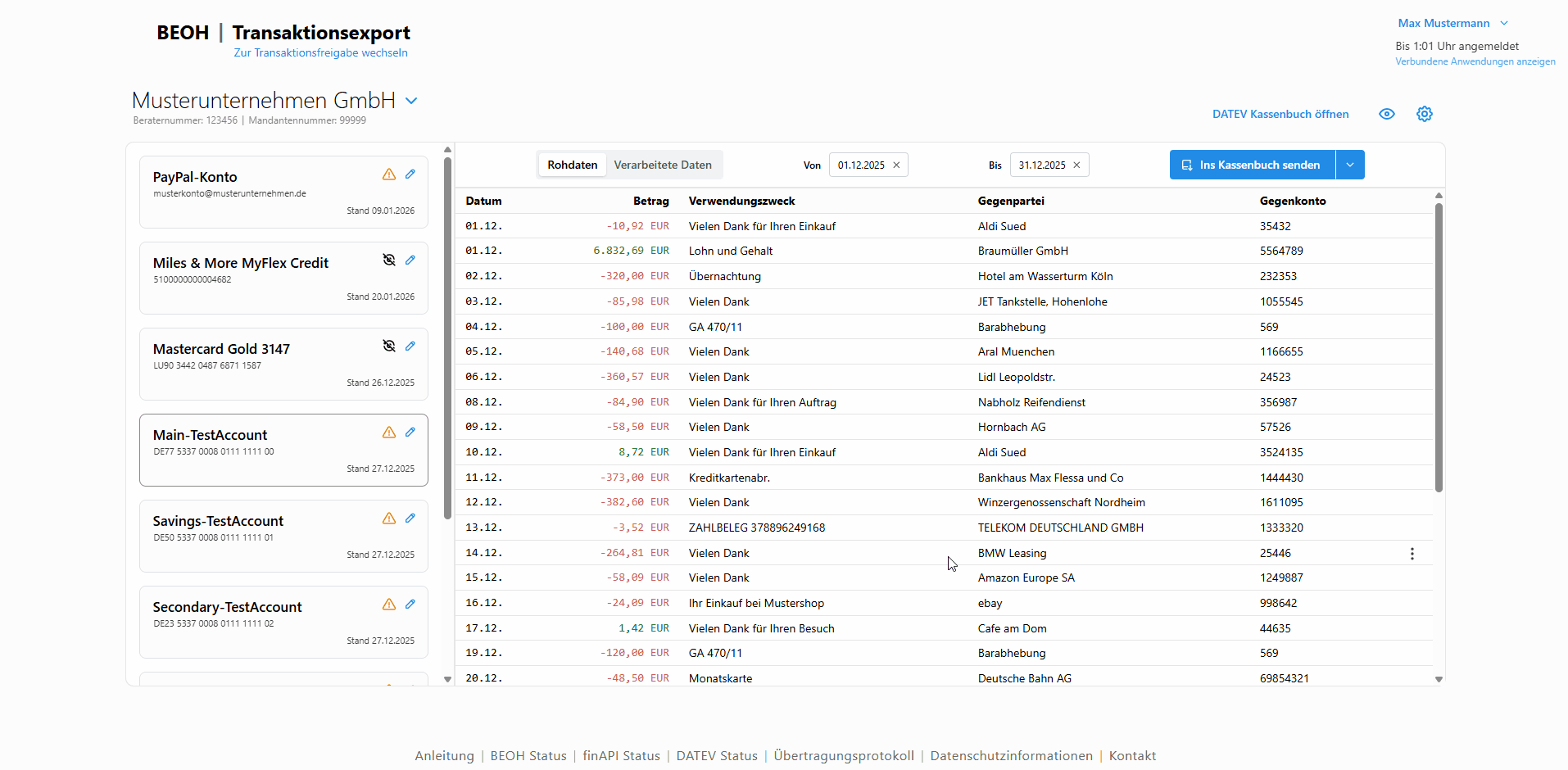Switch to the Verarbeitete Daten tab
Screen dimensions: 1568x770
[x=663, y=165]
